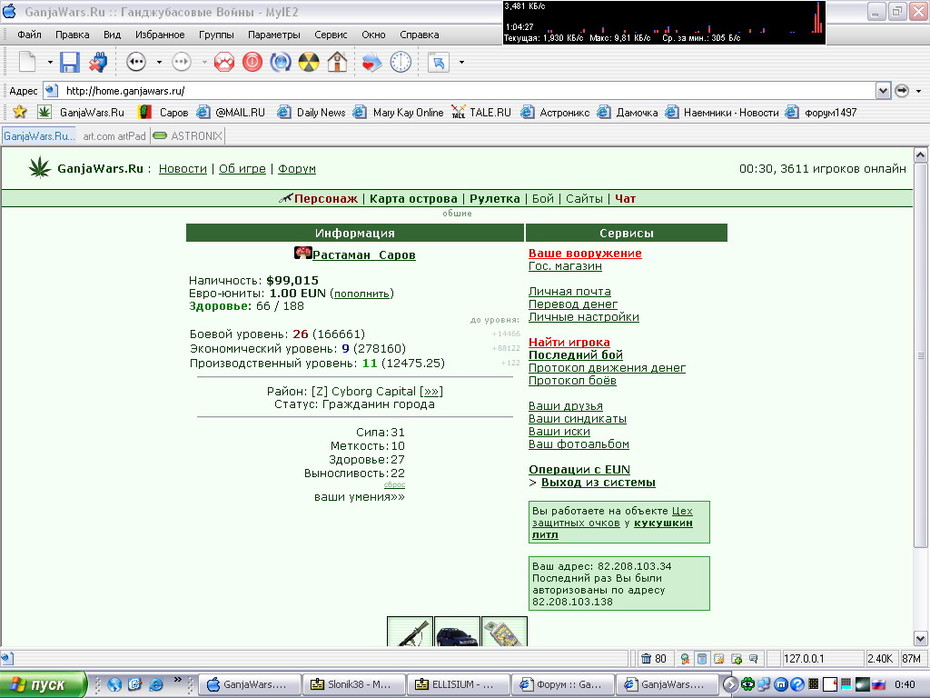This screenshot has width=930, height=698.
Task: Click the пуск start button
Action: (43, 684)
